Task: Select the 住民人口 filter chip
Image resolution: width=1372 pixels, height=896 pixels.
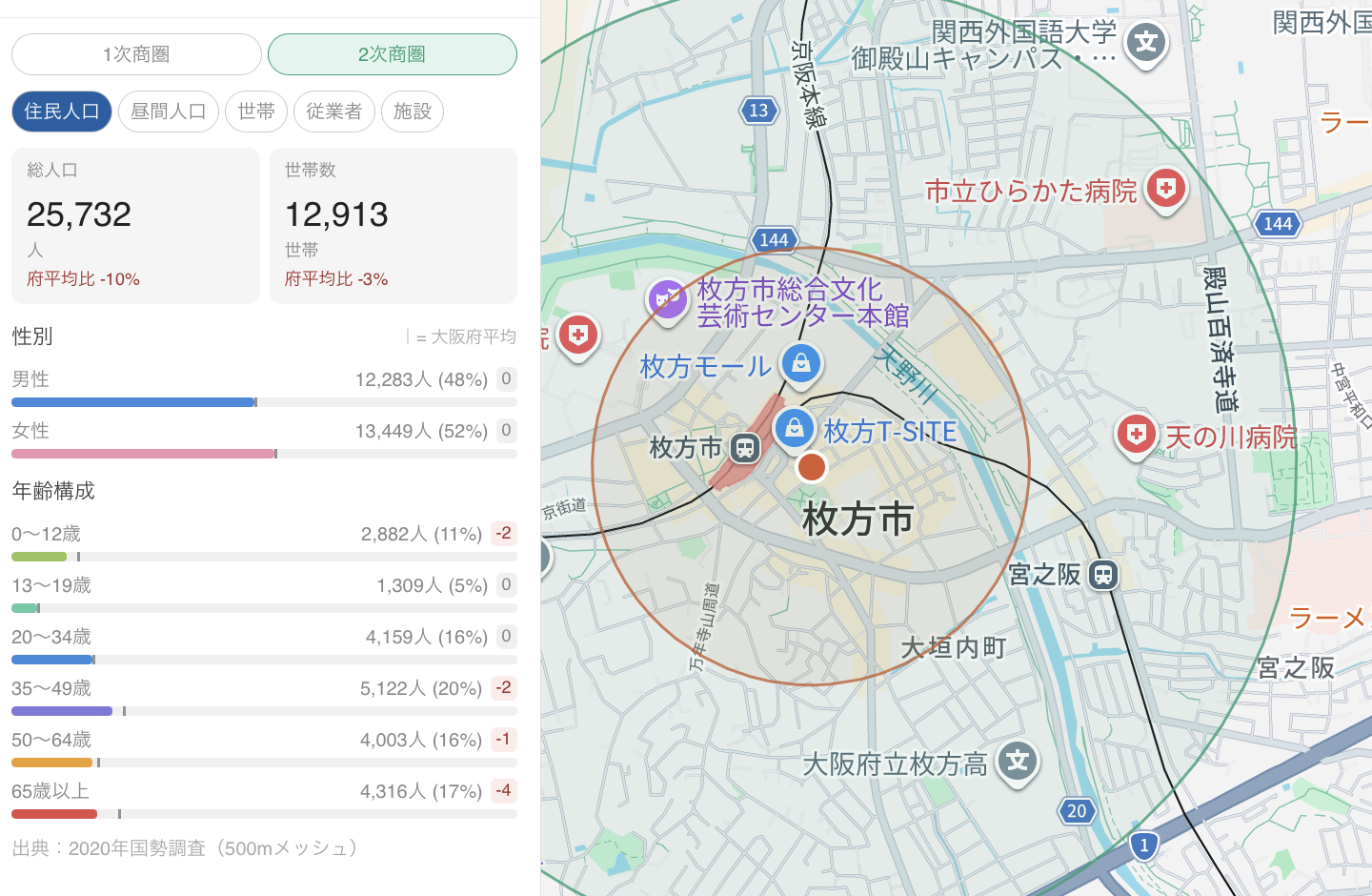Action: pos(62,112)
